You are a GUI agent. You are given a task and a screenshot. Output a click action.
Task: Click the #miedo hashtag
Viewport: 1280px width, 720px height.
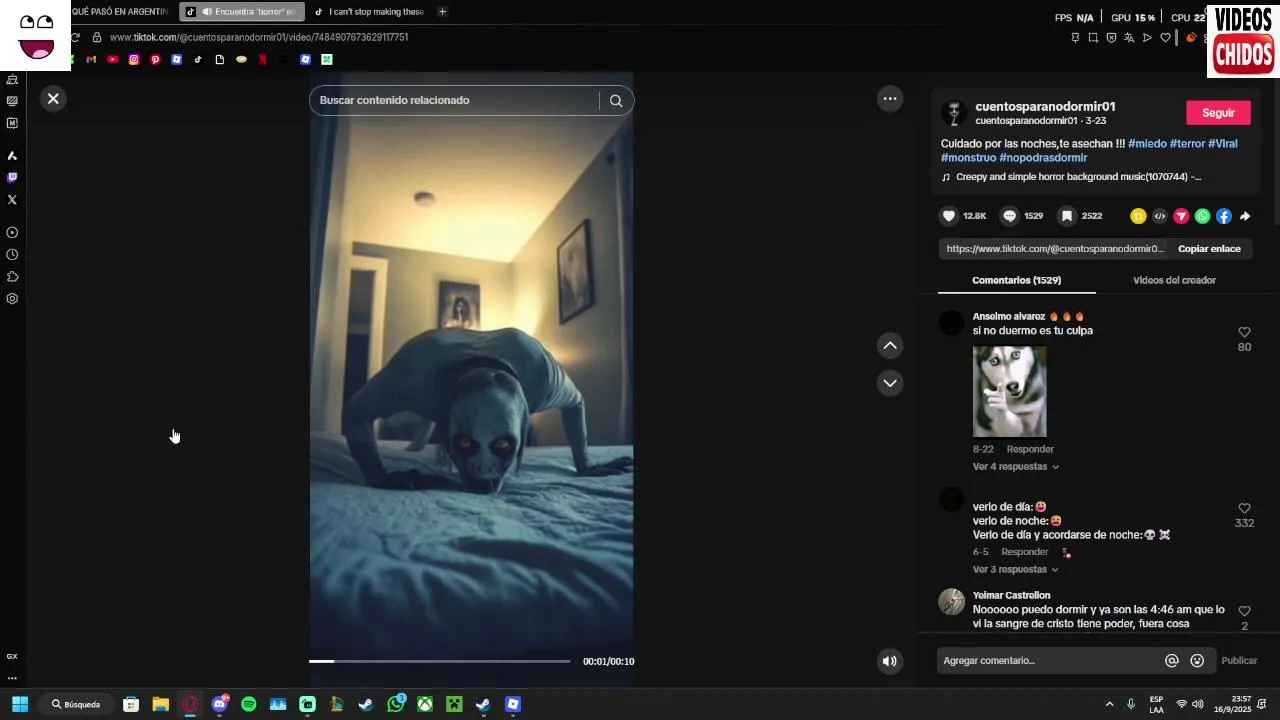coord(1147,144)
